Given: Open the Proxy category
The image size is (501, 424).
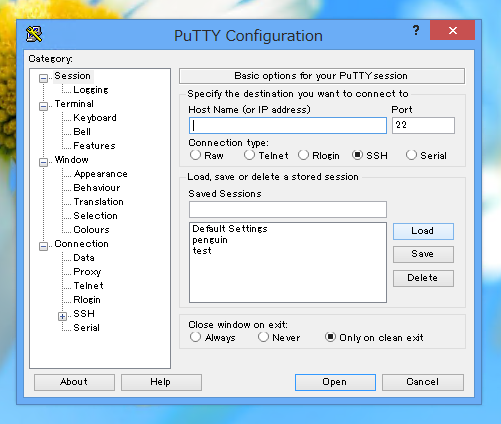Looking at the screenshot, I should [87, 272].
